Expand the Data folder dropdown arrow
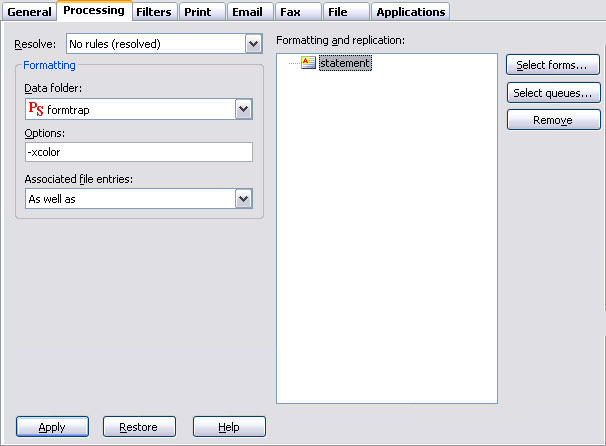 243,109
